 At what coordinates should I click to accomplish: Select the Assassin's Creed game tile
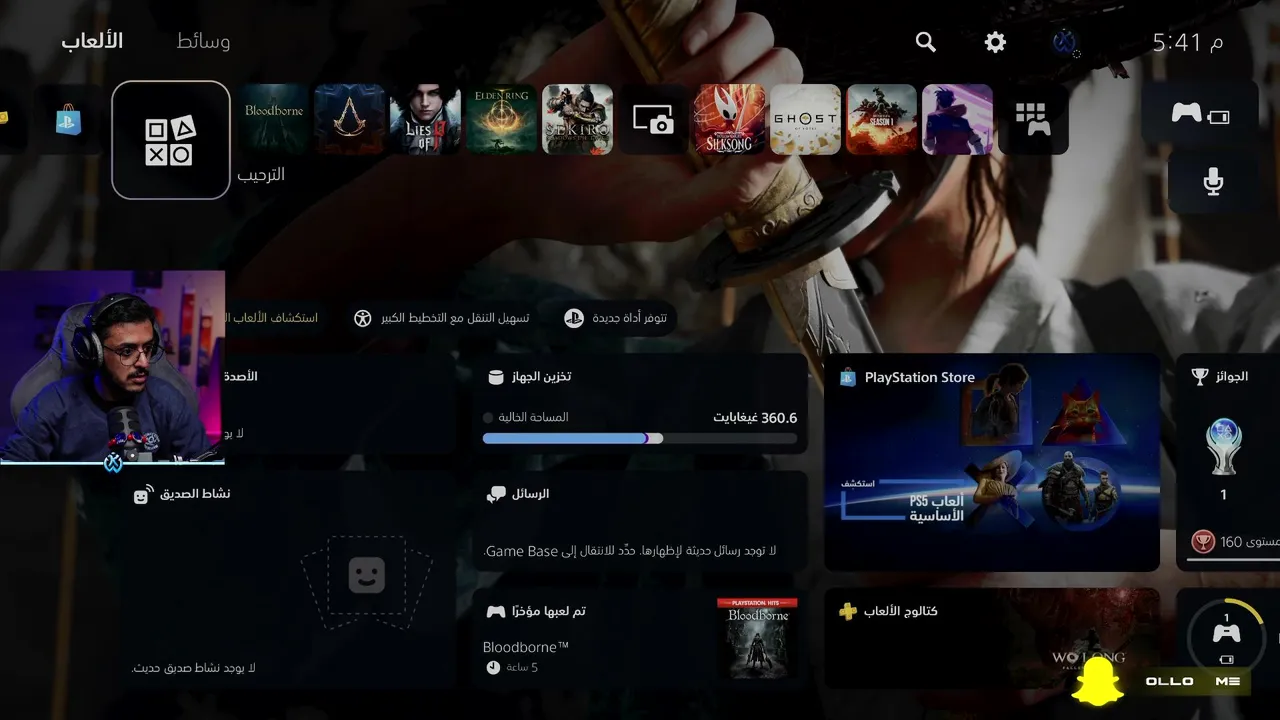tap(350, 119)
